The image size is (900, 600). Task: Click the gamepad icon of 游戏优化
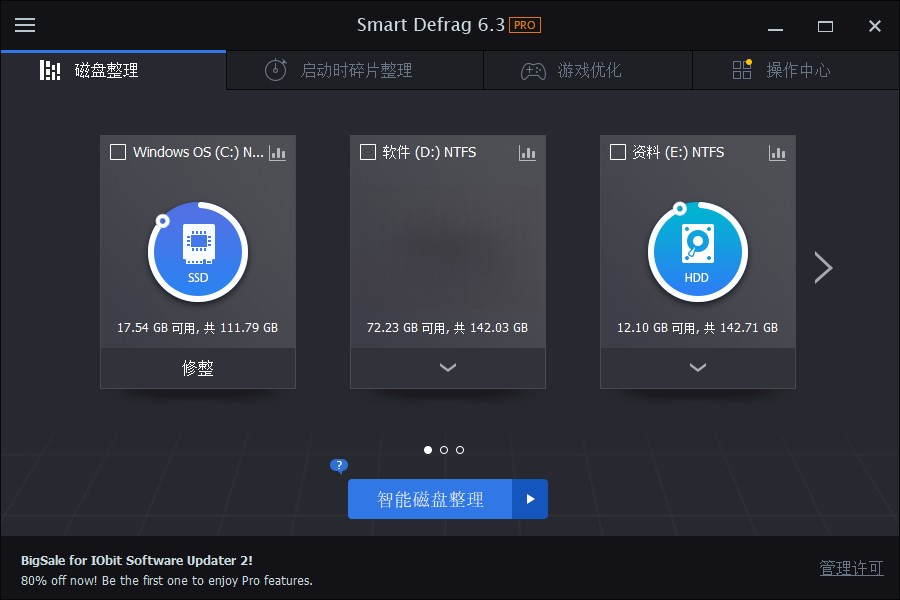533,71
